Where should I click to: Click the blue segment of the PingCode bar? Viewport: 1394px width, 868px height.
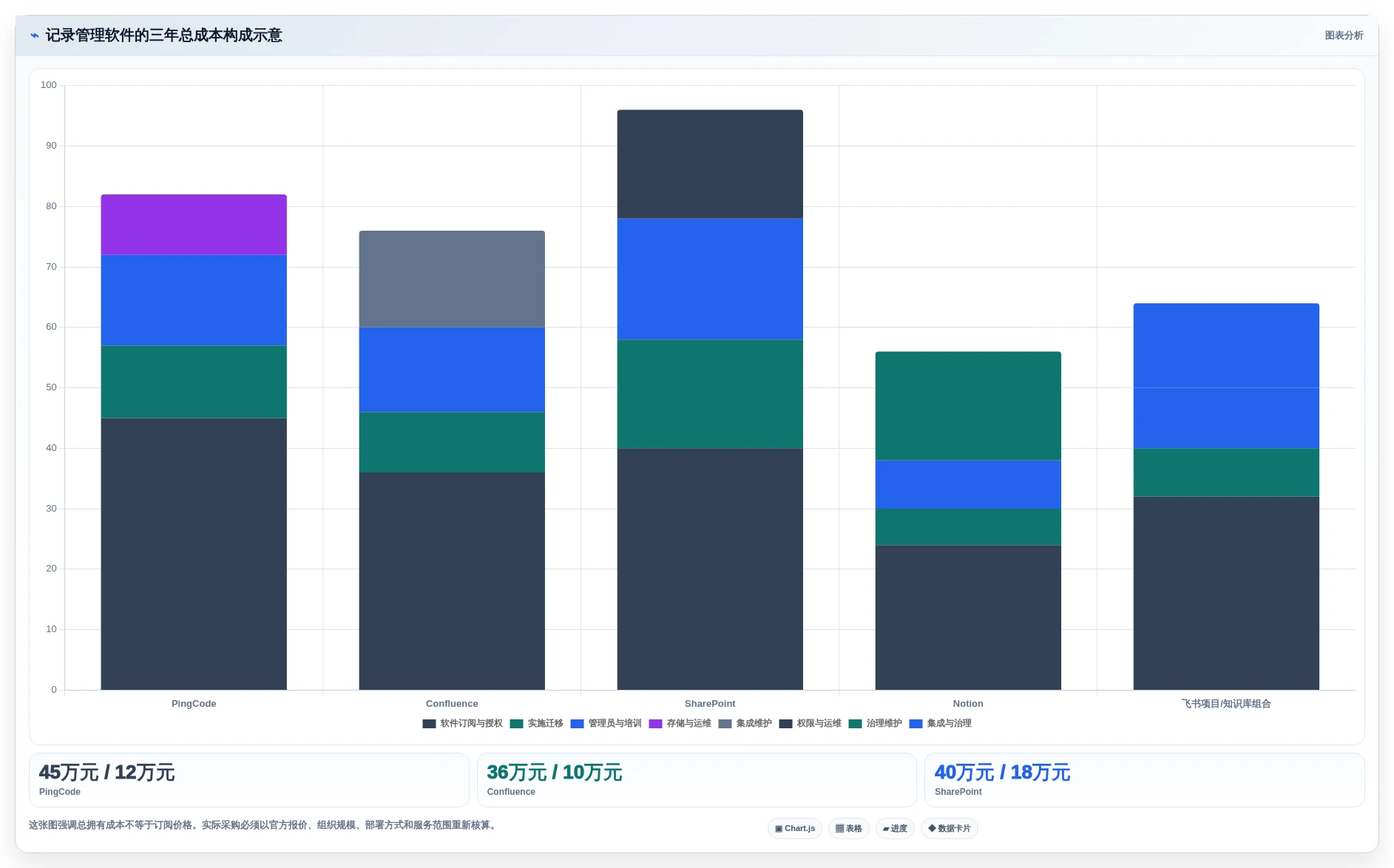click(x=194, y=300)
